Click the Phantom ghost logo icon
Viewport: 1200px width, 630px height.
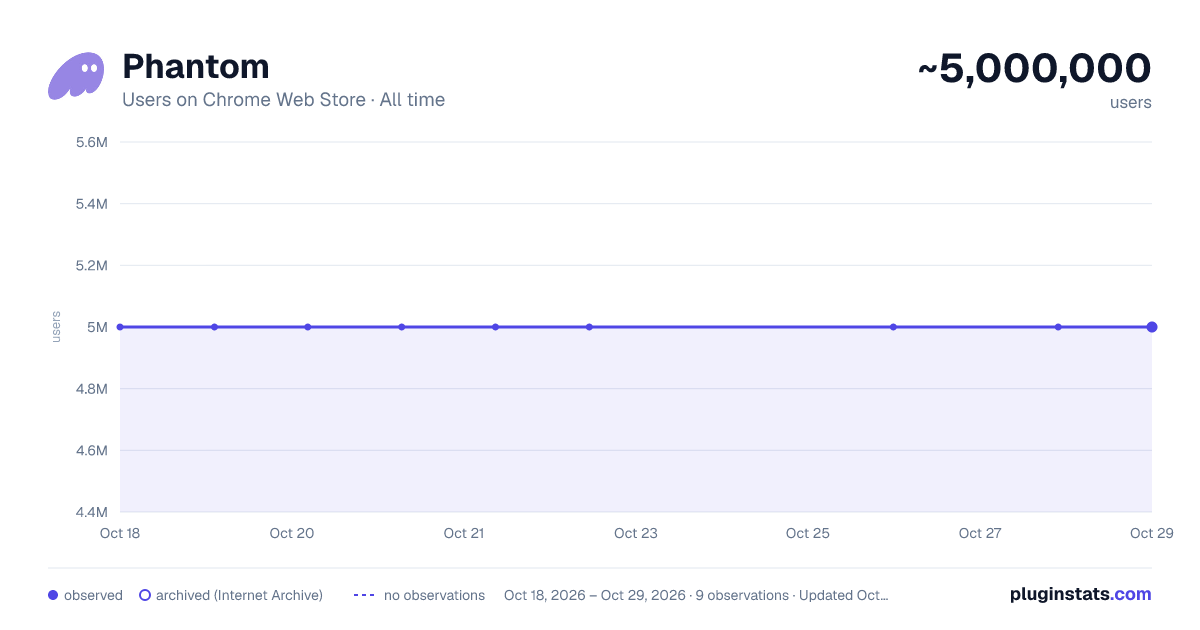click(76, 76)
